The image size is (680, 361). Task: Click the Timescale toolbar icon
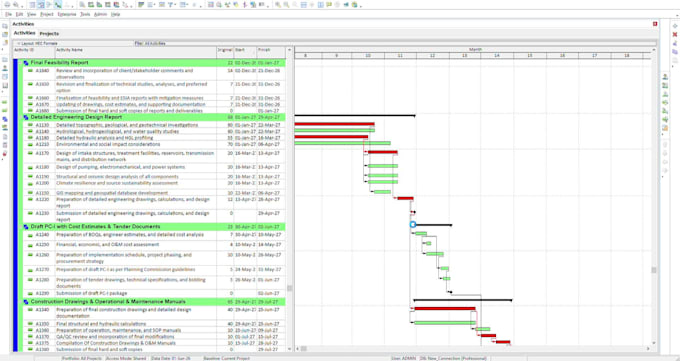point(161,5)
